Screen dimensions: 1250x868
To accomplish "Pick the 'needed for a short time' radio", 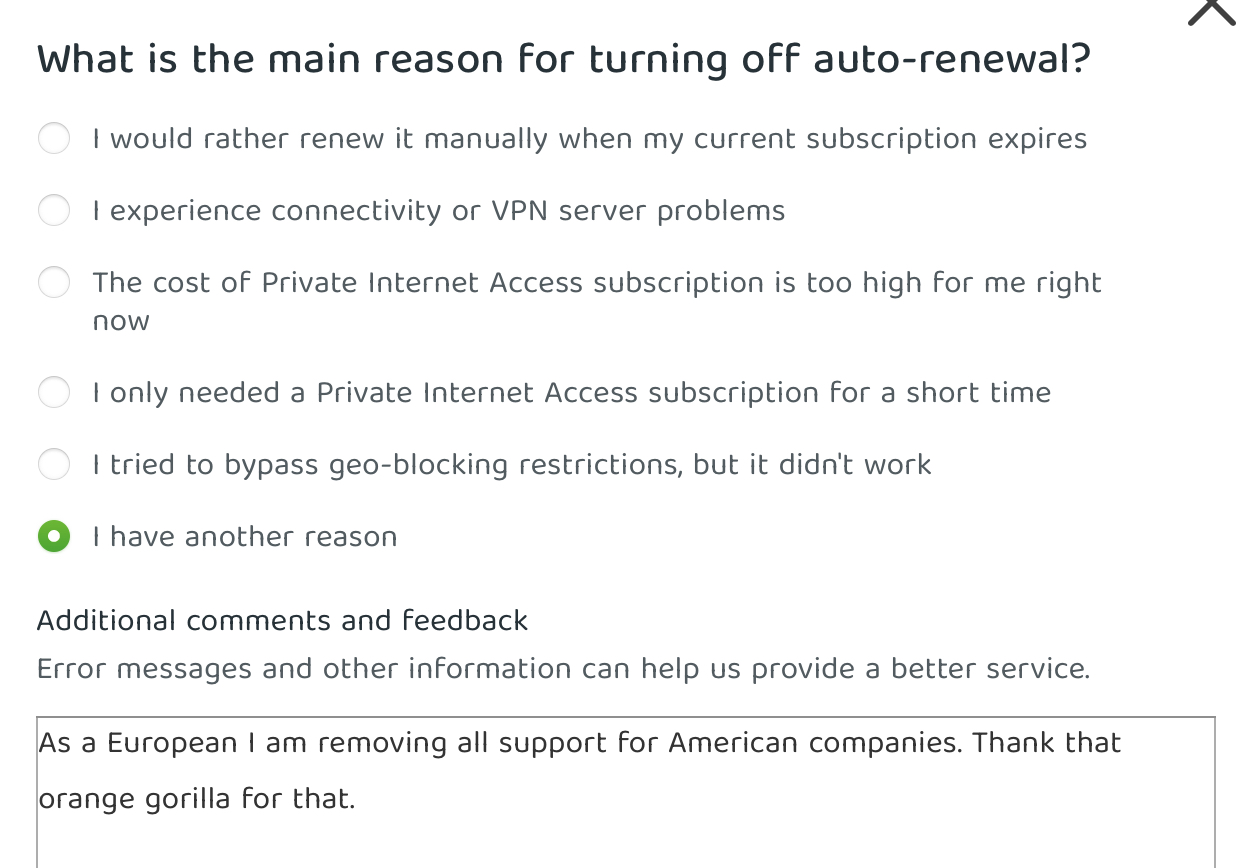I will [x=54, y=392].
